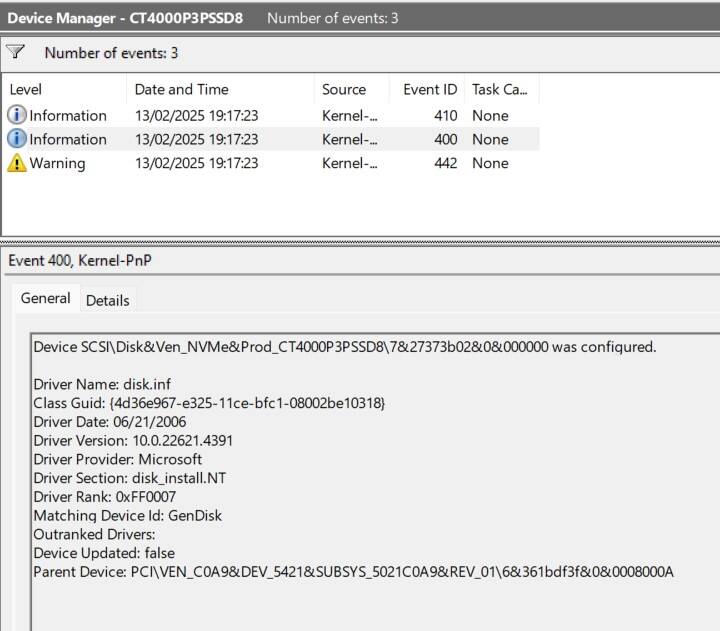Open the General tab

pyautogui.click(x=45, y=298)
